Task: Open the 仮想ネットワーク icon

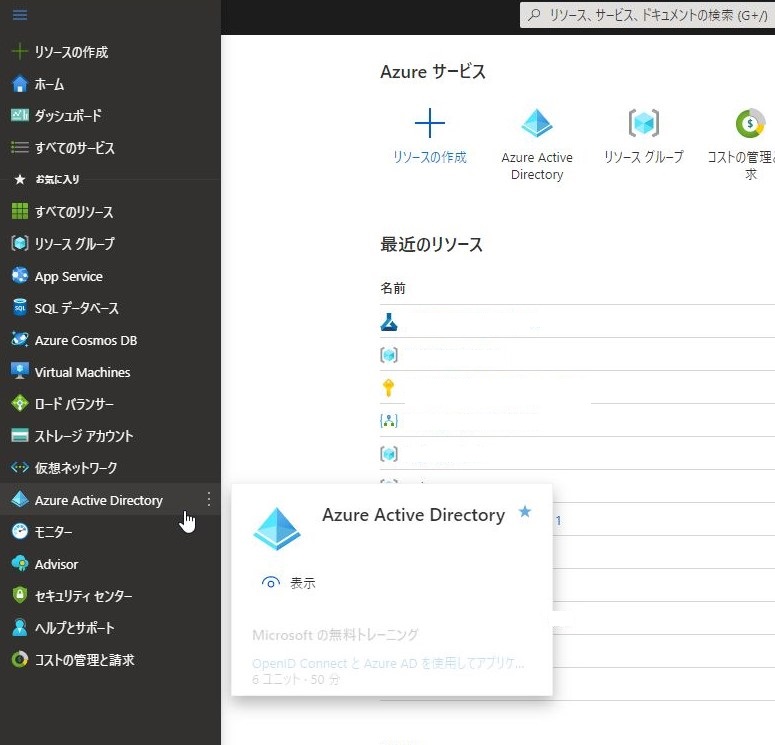Action: pos(20,467)
